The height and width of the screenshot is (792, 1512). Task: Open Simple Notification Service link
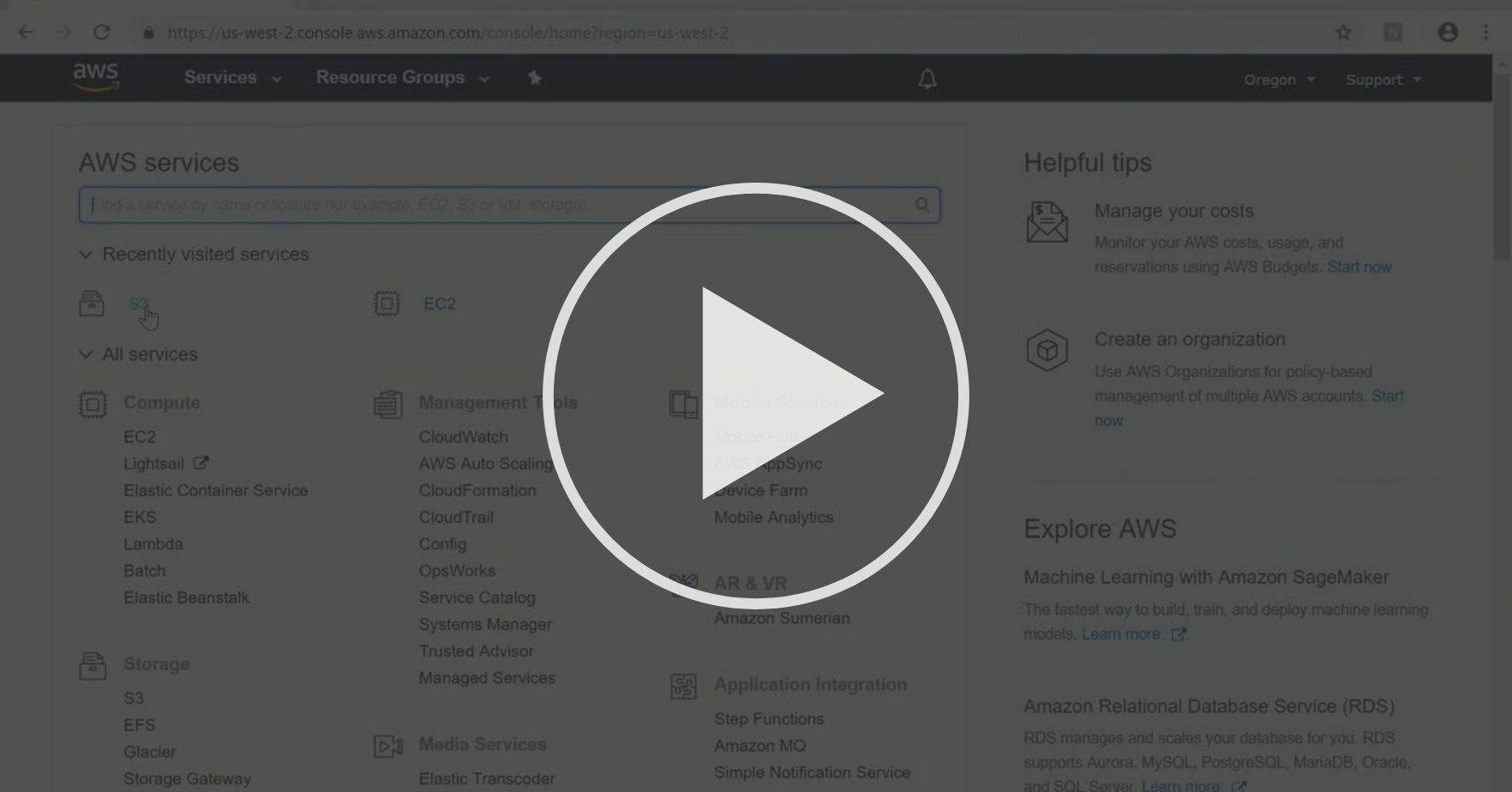pos(812,772)
